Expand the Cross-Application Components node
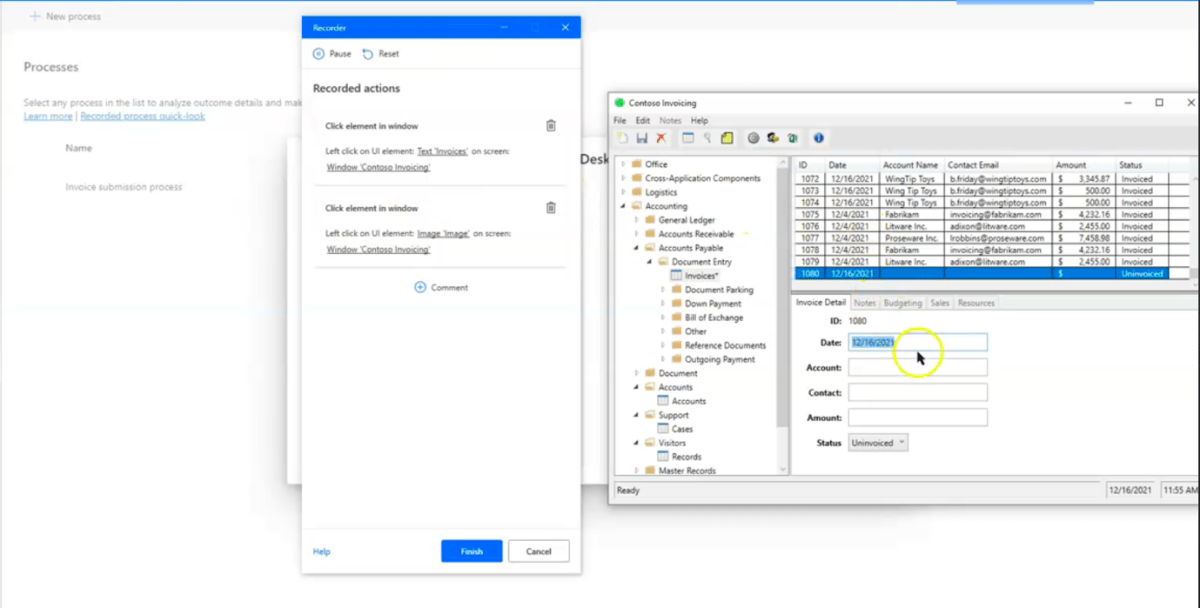Image resolution: width=1200 pixels, height=608 pixels. click(623, 178)
